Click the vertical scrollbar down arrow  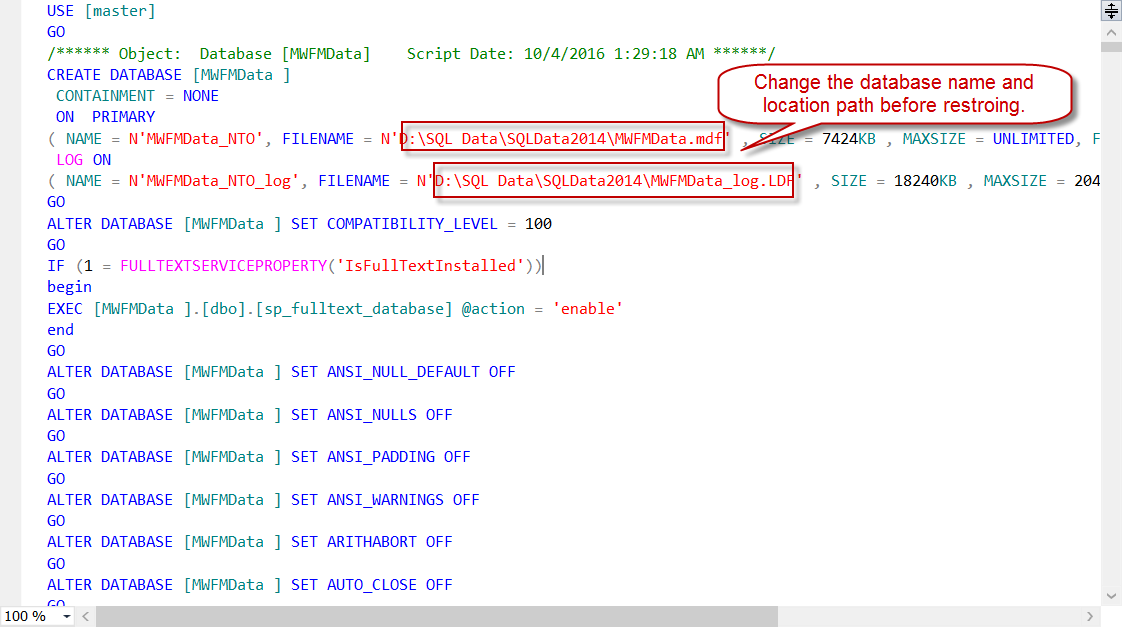coord(1111,596)
